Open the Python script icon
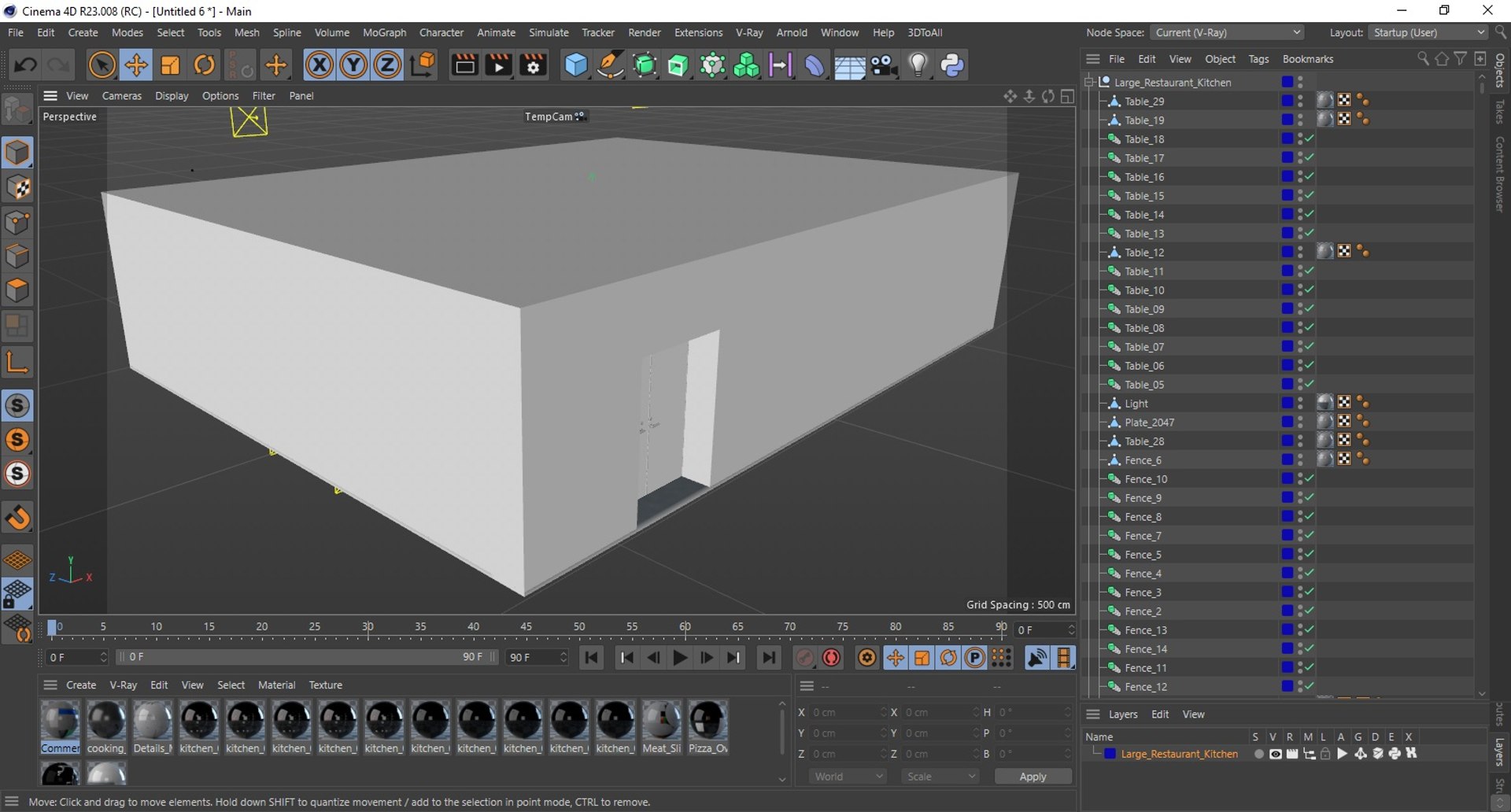The image size is (1511, 812). click(x=952, y=65)
